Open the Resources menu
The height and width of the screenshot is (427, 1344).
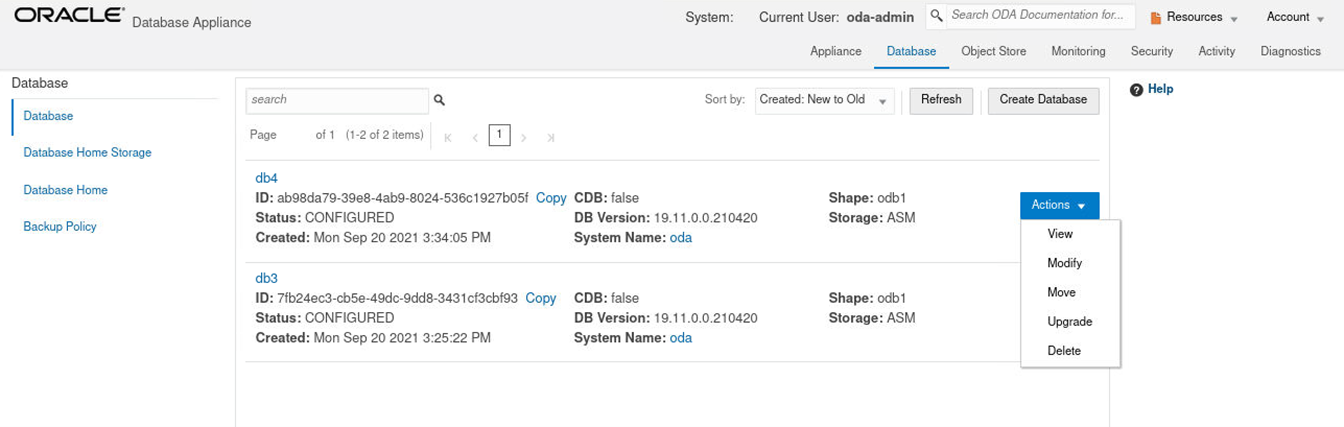coord(1194,17)
